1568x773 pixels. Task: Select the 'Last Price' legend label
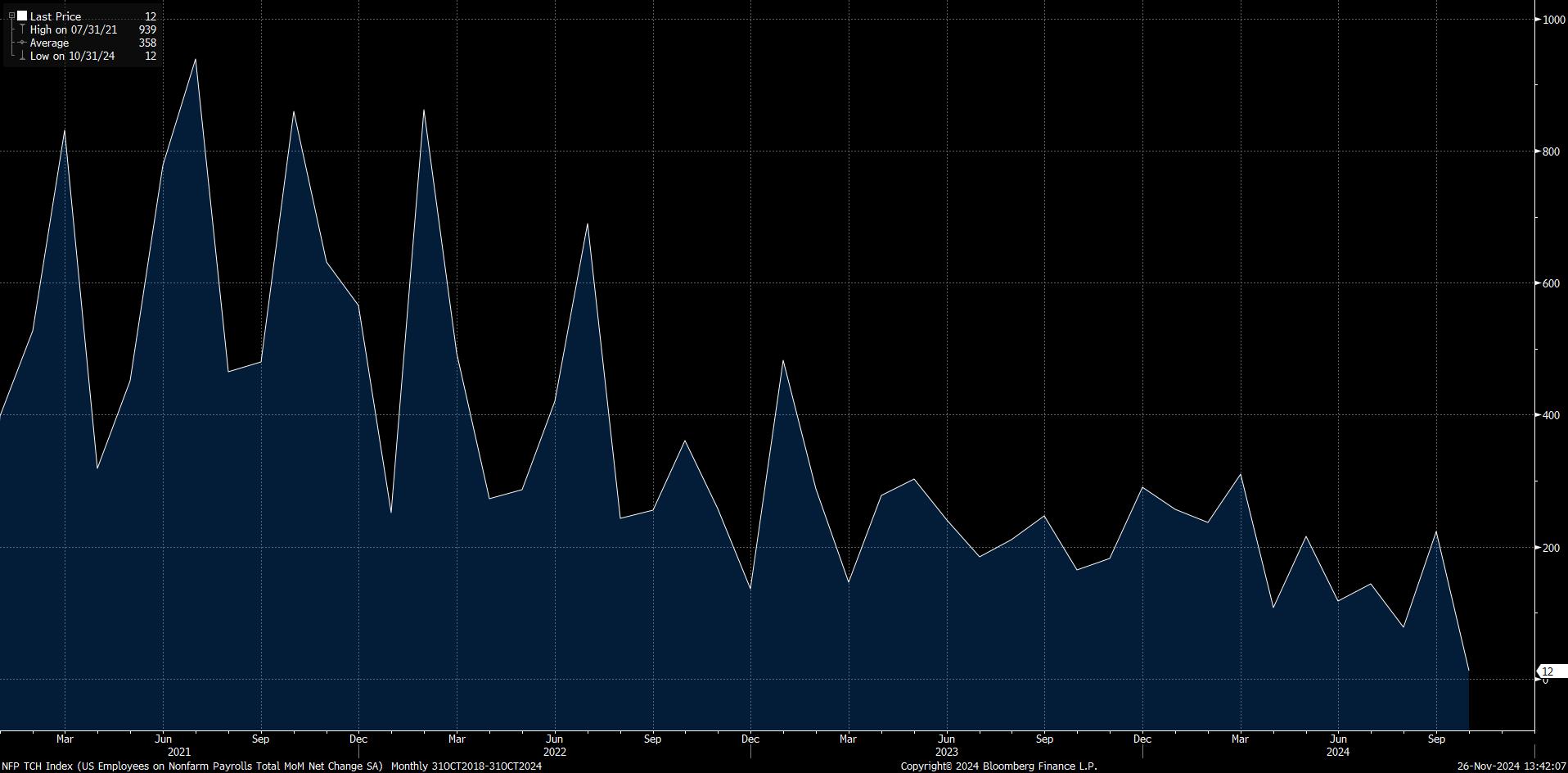pos(56,16)
